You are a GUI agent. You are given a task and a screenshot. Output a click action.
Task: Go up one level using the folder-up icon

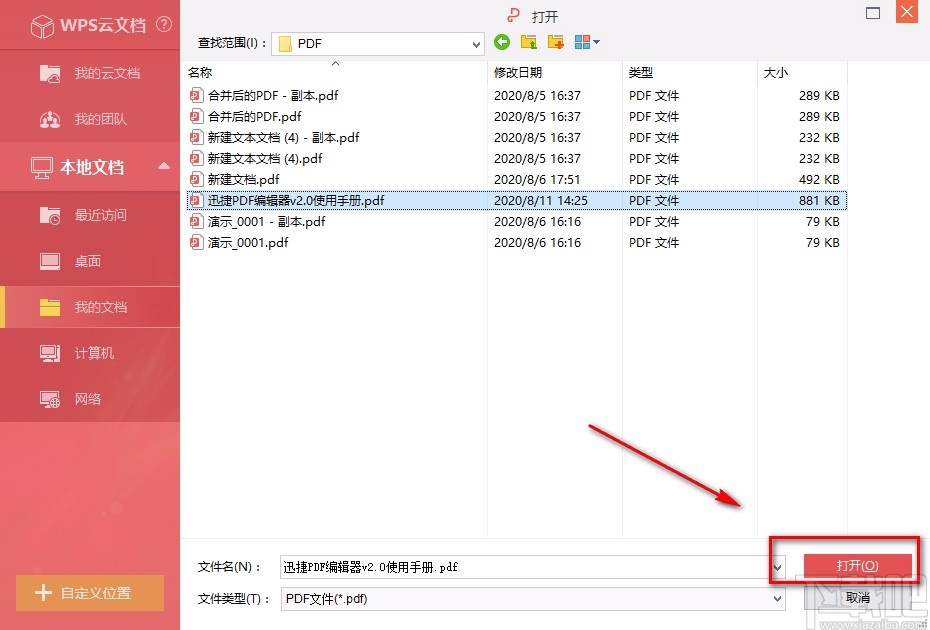pyautogui.click(x=528, y=42)
